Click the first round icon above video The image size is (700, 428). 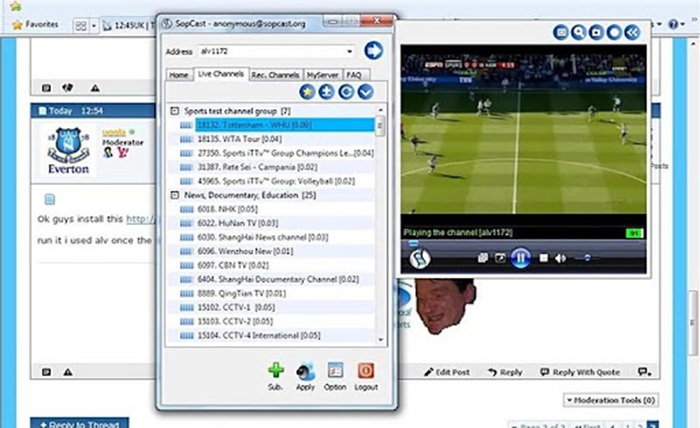pos(561,32)
